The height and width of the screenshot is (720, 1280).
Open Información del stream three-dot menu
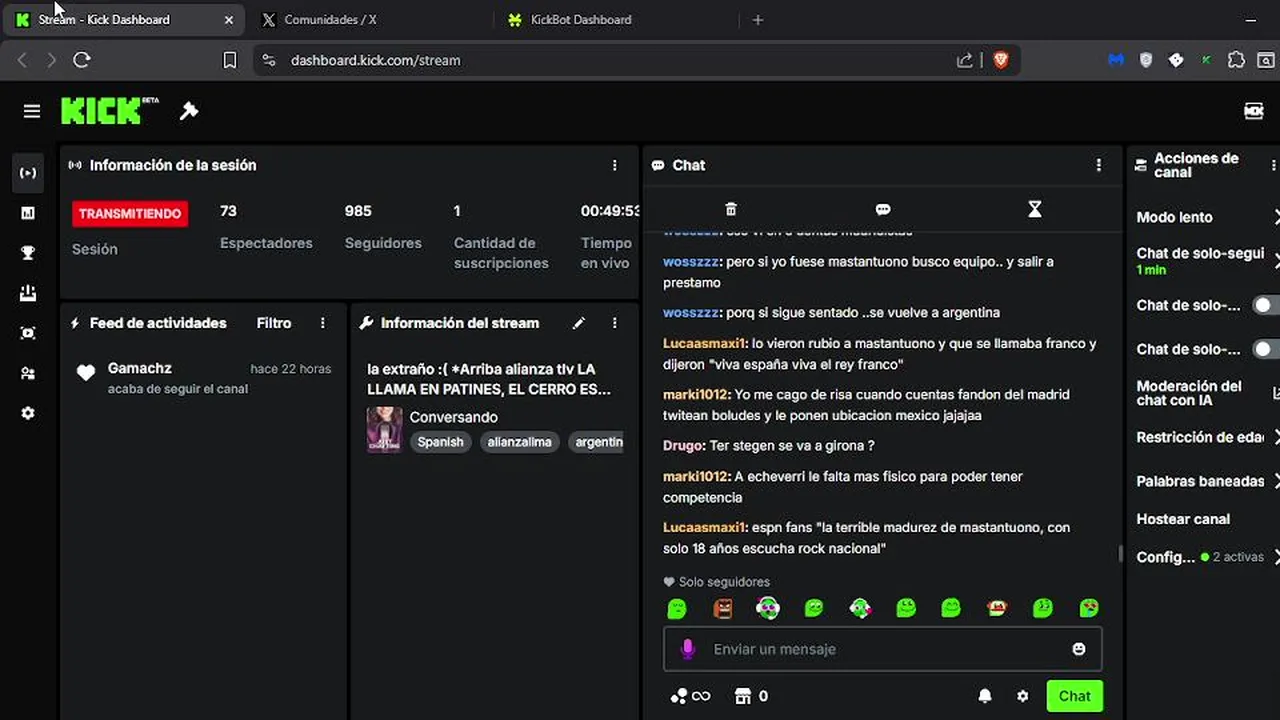point(615,323)
